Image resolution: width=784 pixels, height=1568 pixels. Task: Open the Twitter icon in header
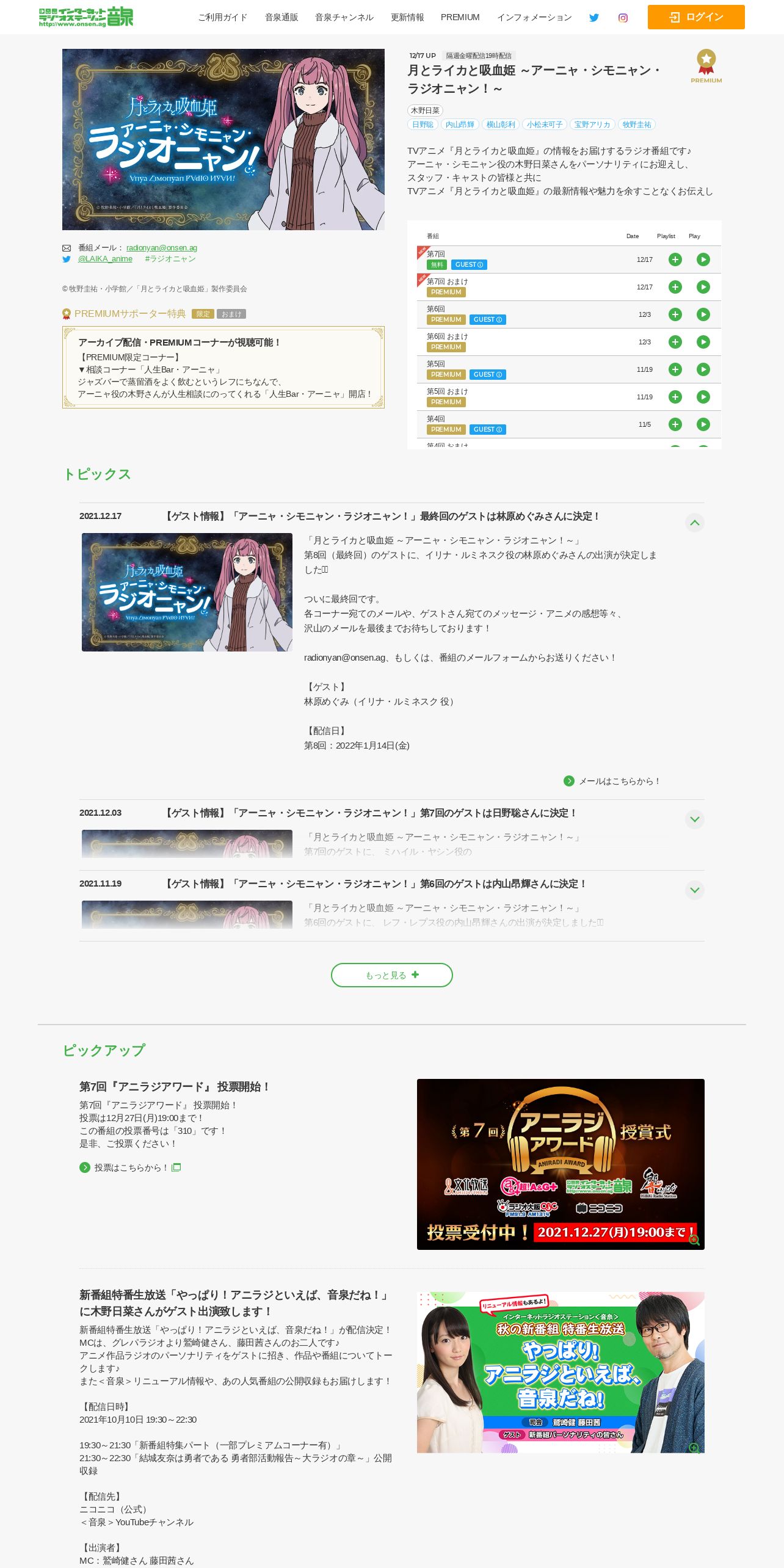(x=593, y=18)
